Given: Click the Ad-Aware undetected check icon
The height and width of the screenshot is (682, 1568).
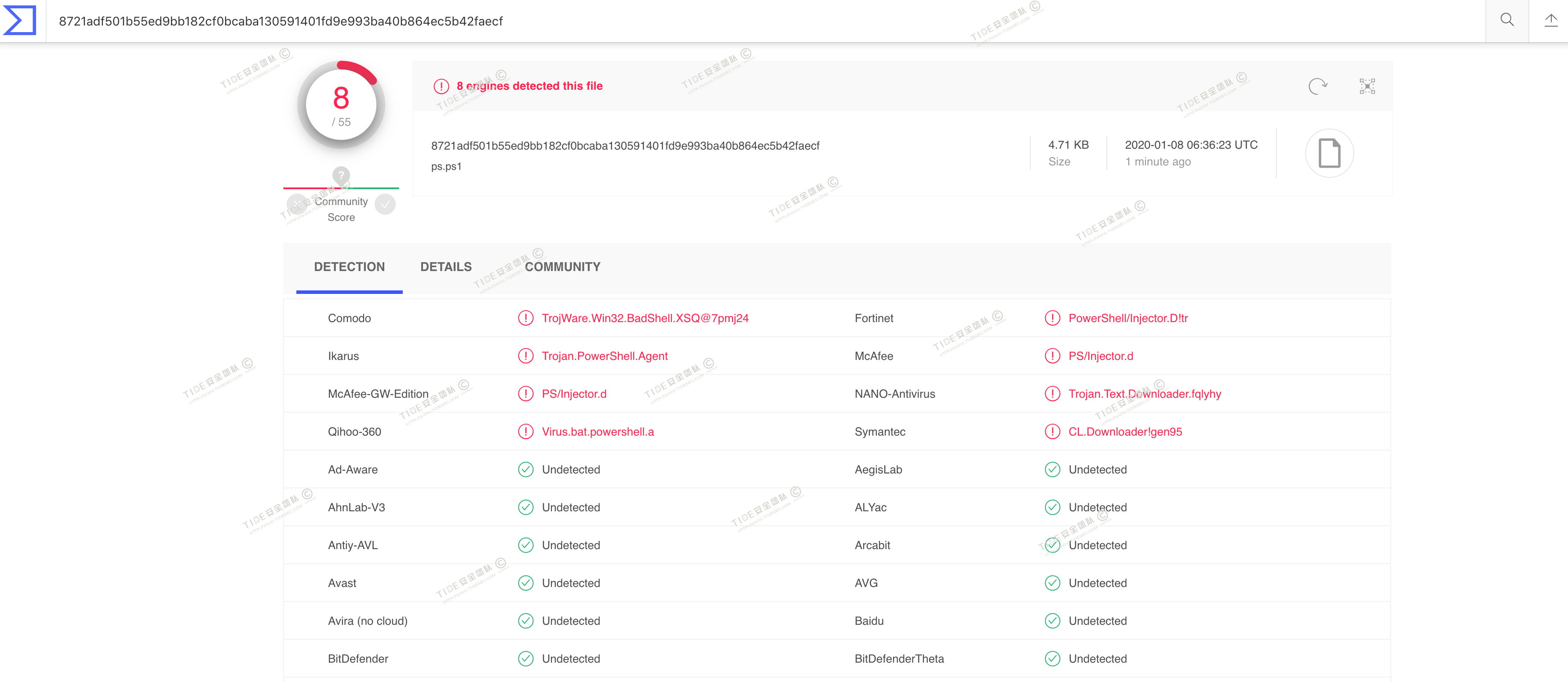Looking at the screenshot, I should coord(525,469).
